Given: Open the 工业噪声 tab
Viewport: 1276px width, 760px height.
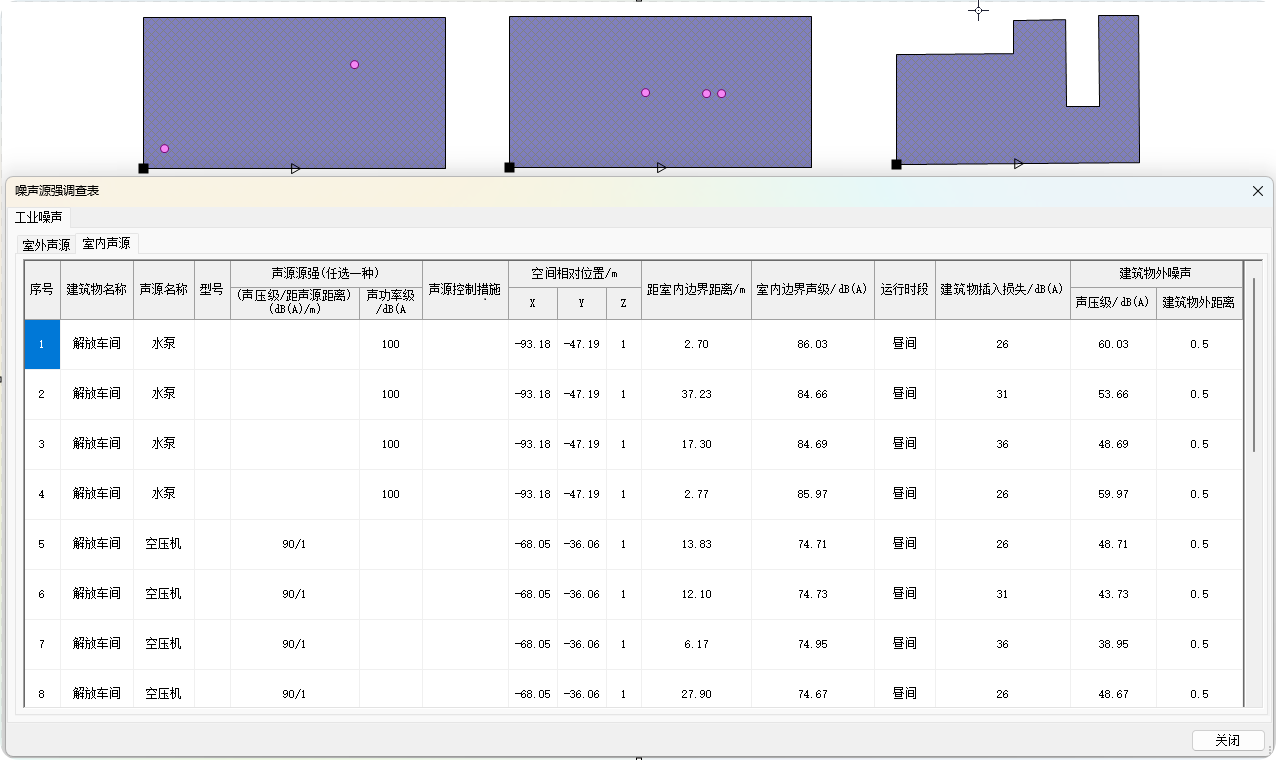Looking at the screenshot, I should 39,217.
